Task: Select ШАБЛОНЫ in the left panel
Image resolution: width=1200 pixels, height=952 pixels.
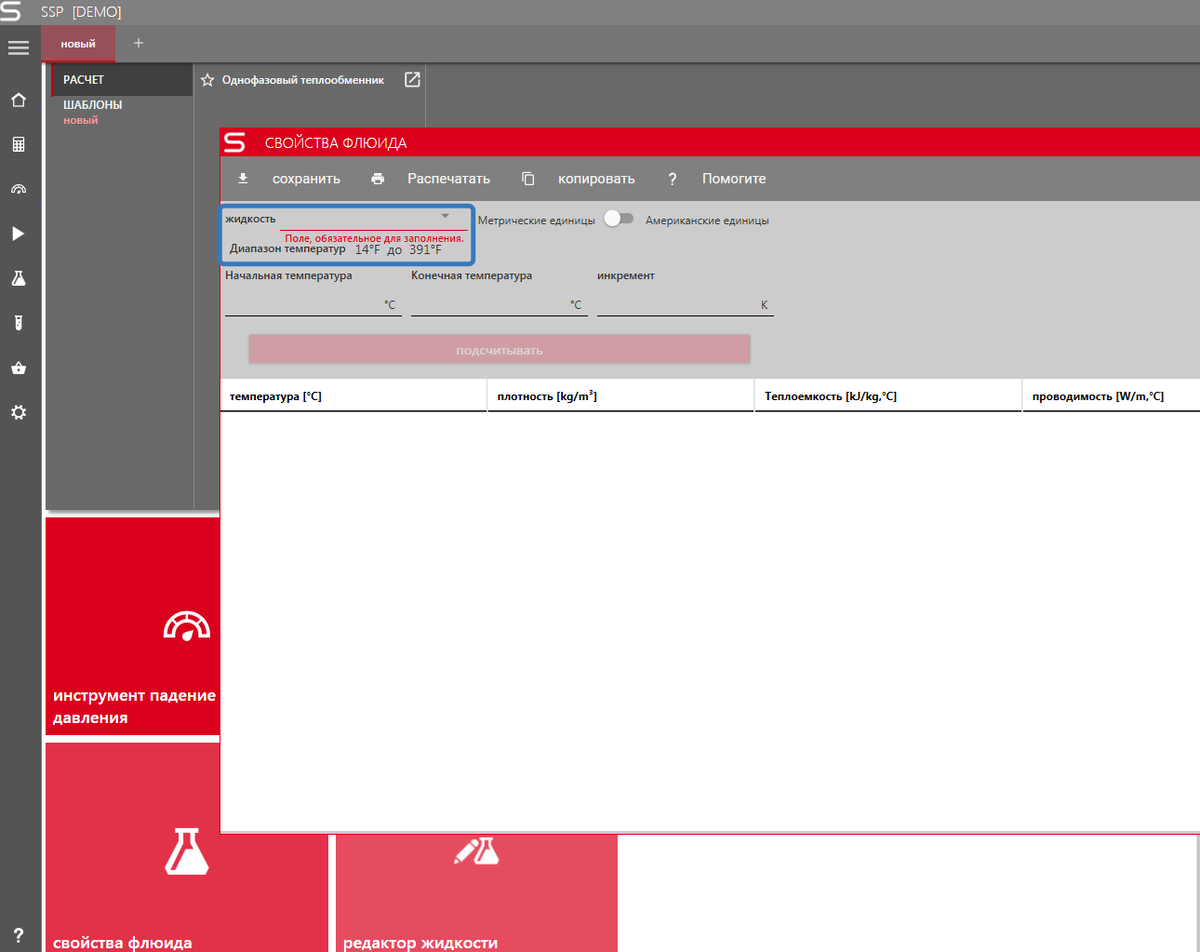Action: 93,104
